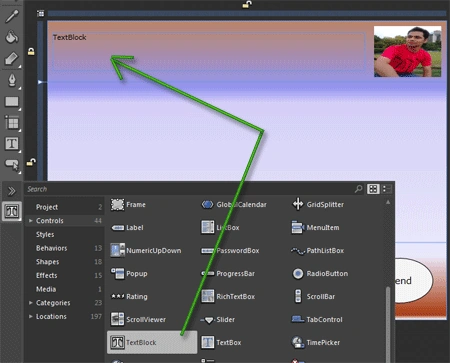Expand the Controls category arrow
This screenshot has height=363, width=450.
pyautogui.click(x=31, y=221)
